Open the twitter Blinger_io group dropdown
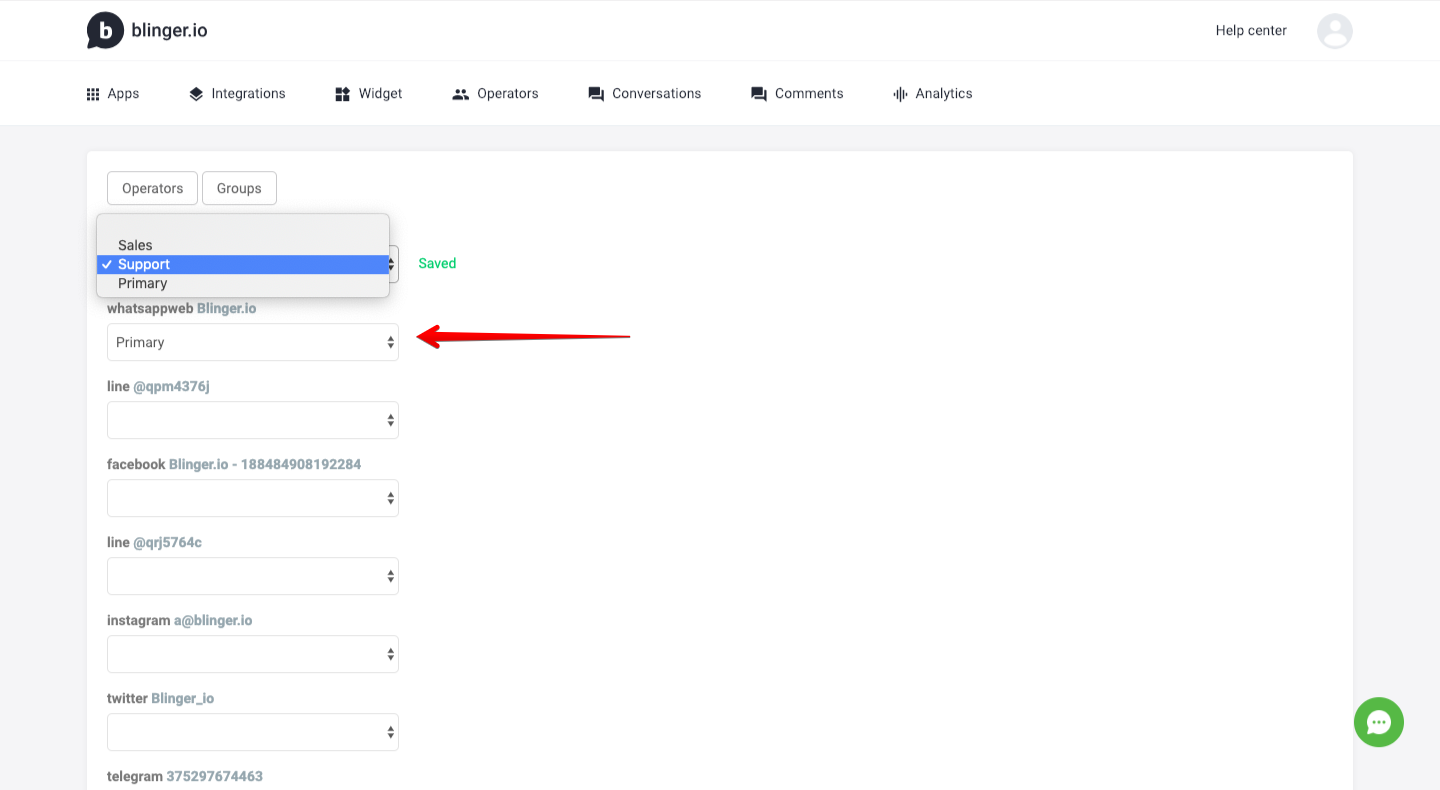Viewport: 1440px width, 790px height. point(253,732)
